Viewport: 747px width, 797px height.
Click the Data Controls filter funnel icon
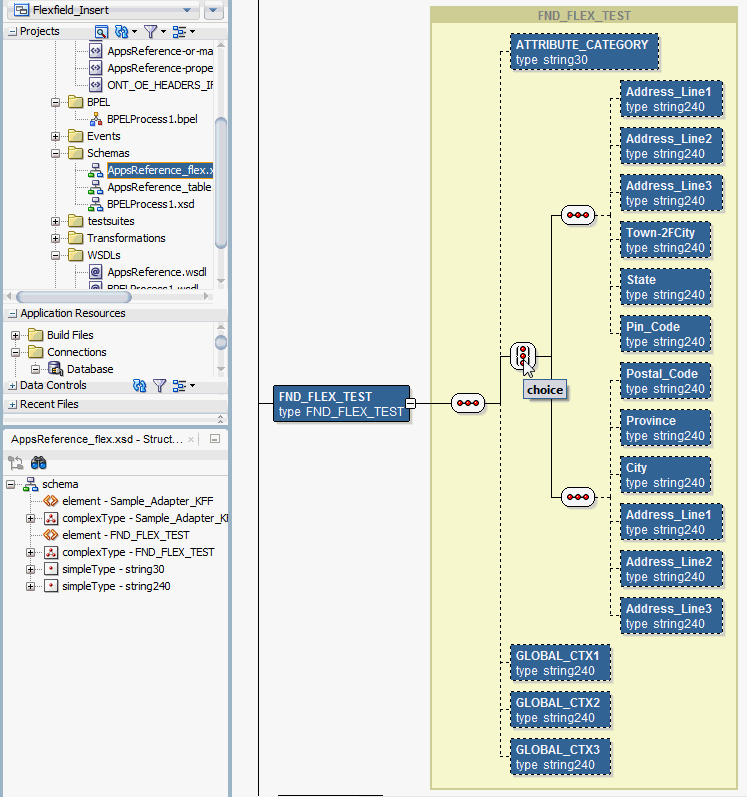pyautogui.click(x=160, y=386)
